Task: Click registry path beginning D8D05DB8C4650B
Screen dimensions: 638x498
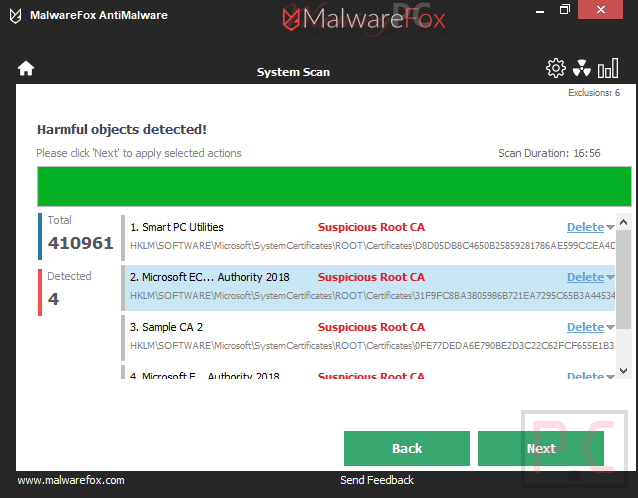Action: 372,246
